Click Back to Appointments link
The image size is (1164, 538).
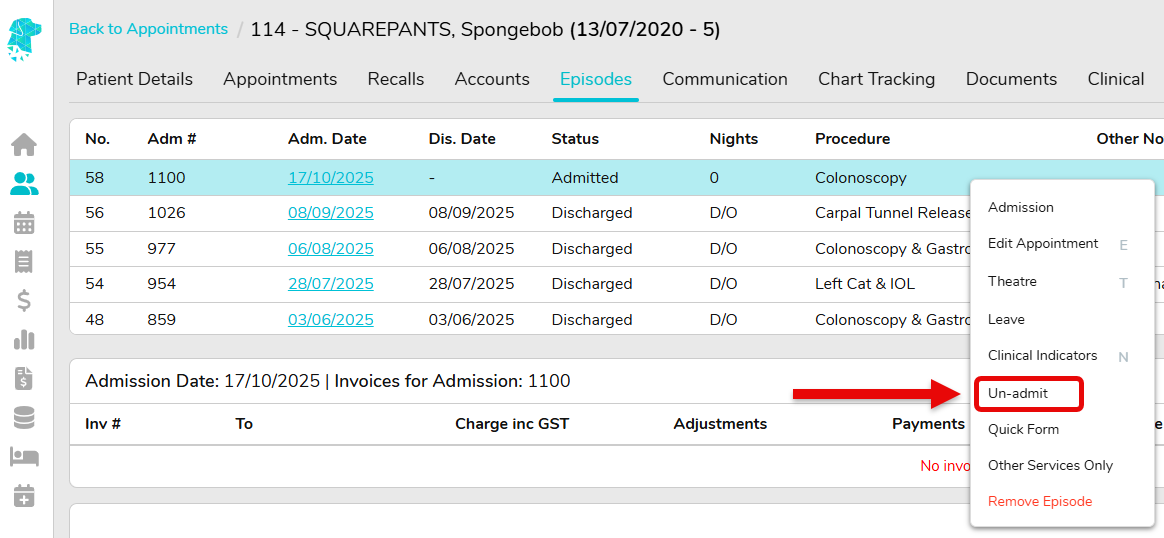click(x=148, y=29)
